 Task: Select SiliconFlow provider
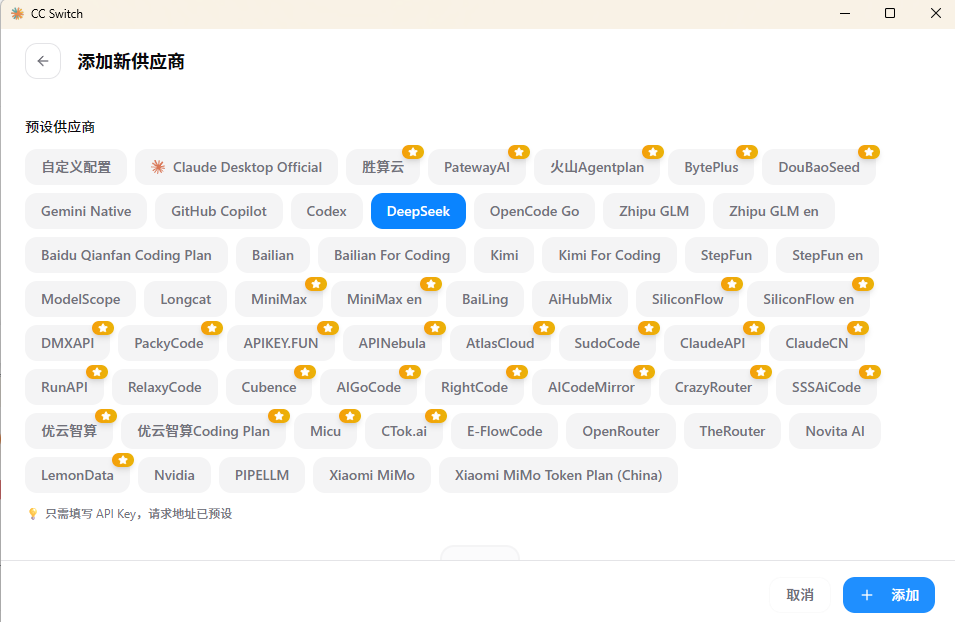pyautogui.click(x=687, y=299)
